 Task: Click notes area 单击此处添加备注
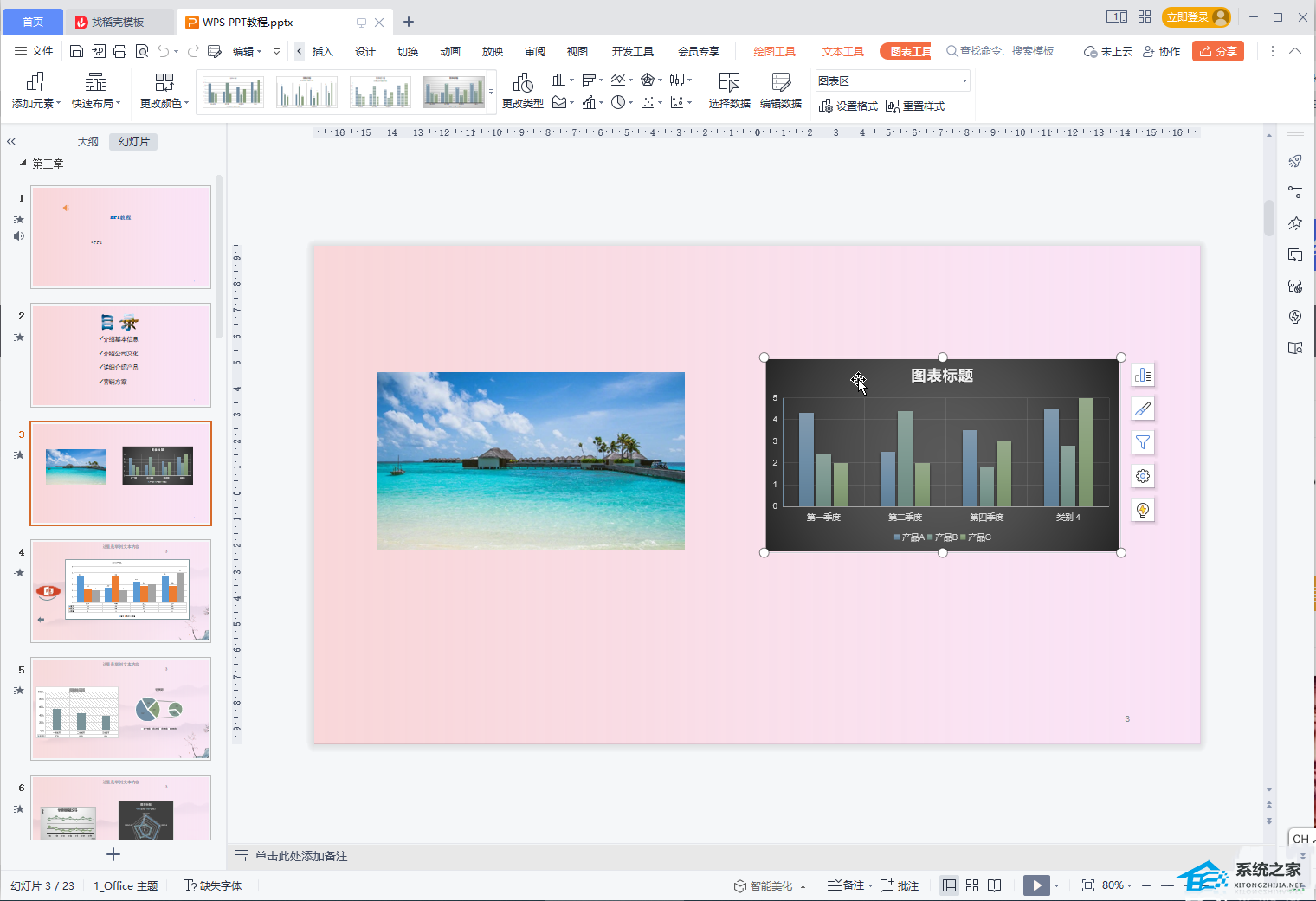300,856
